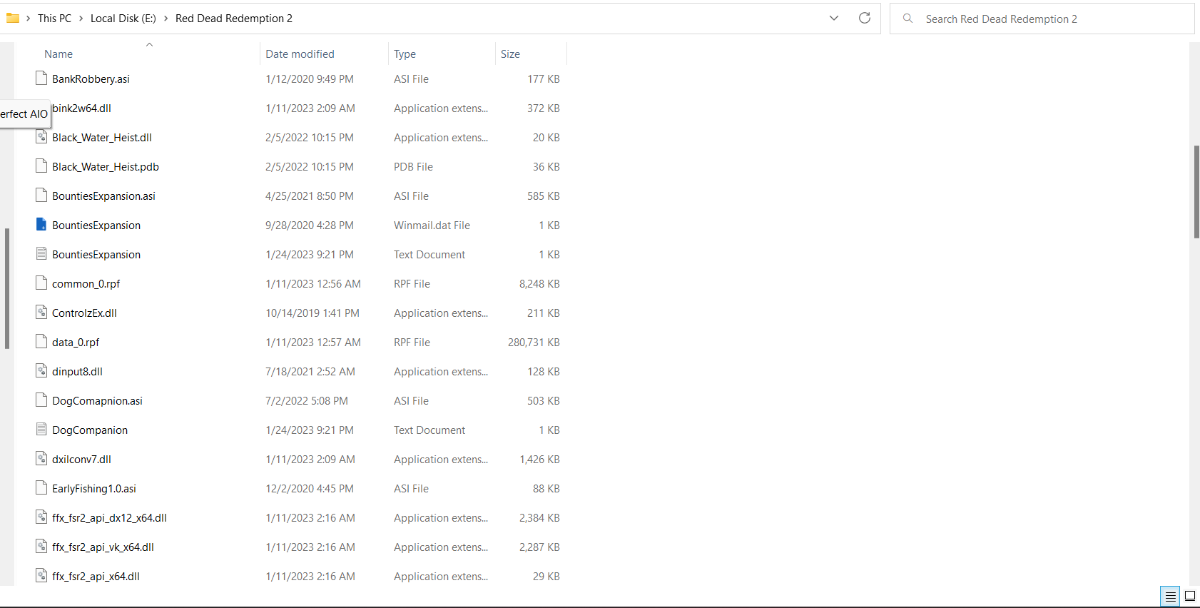The width and height of the screenshot is (1200, 608).
Task: Sort files by Date modified column header
Action: point(300,54)
